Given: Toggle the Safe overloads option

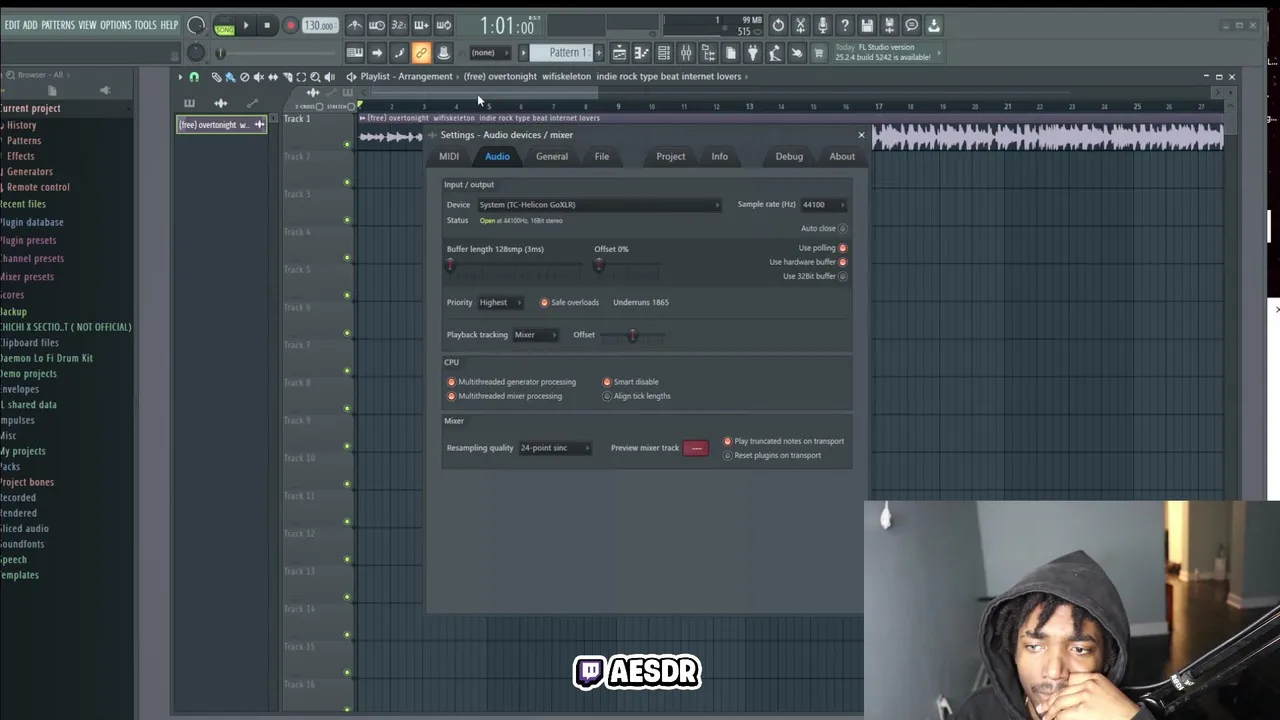Looking at the screenshot, I should [x=544, y=302].
